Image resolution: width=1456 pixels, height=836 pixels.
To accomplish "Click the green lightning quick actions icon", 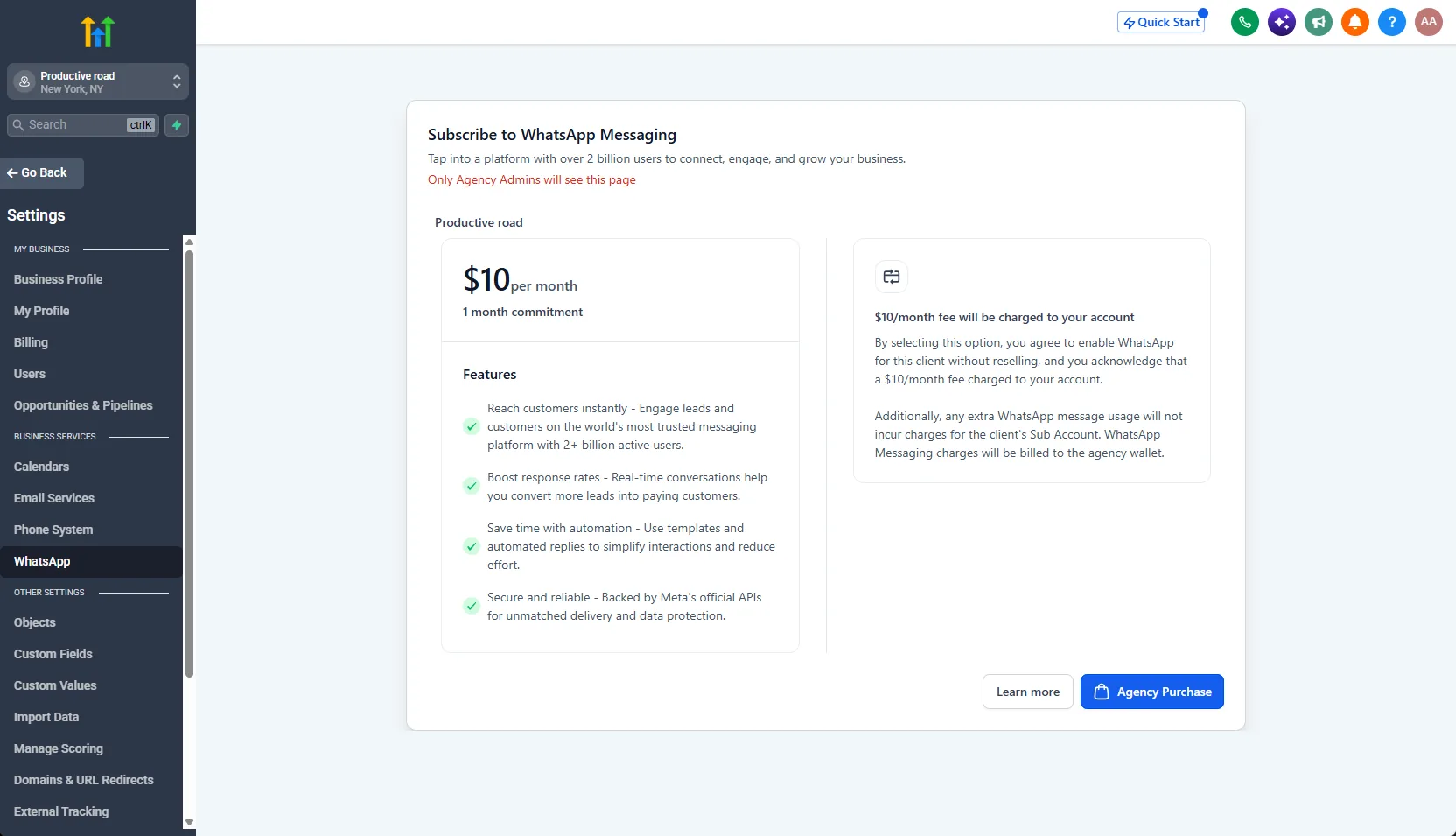I will (x=177, y=125).
